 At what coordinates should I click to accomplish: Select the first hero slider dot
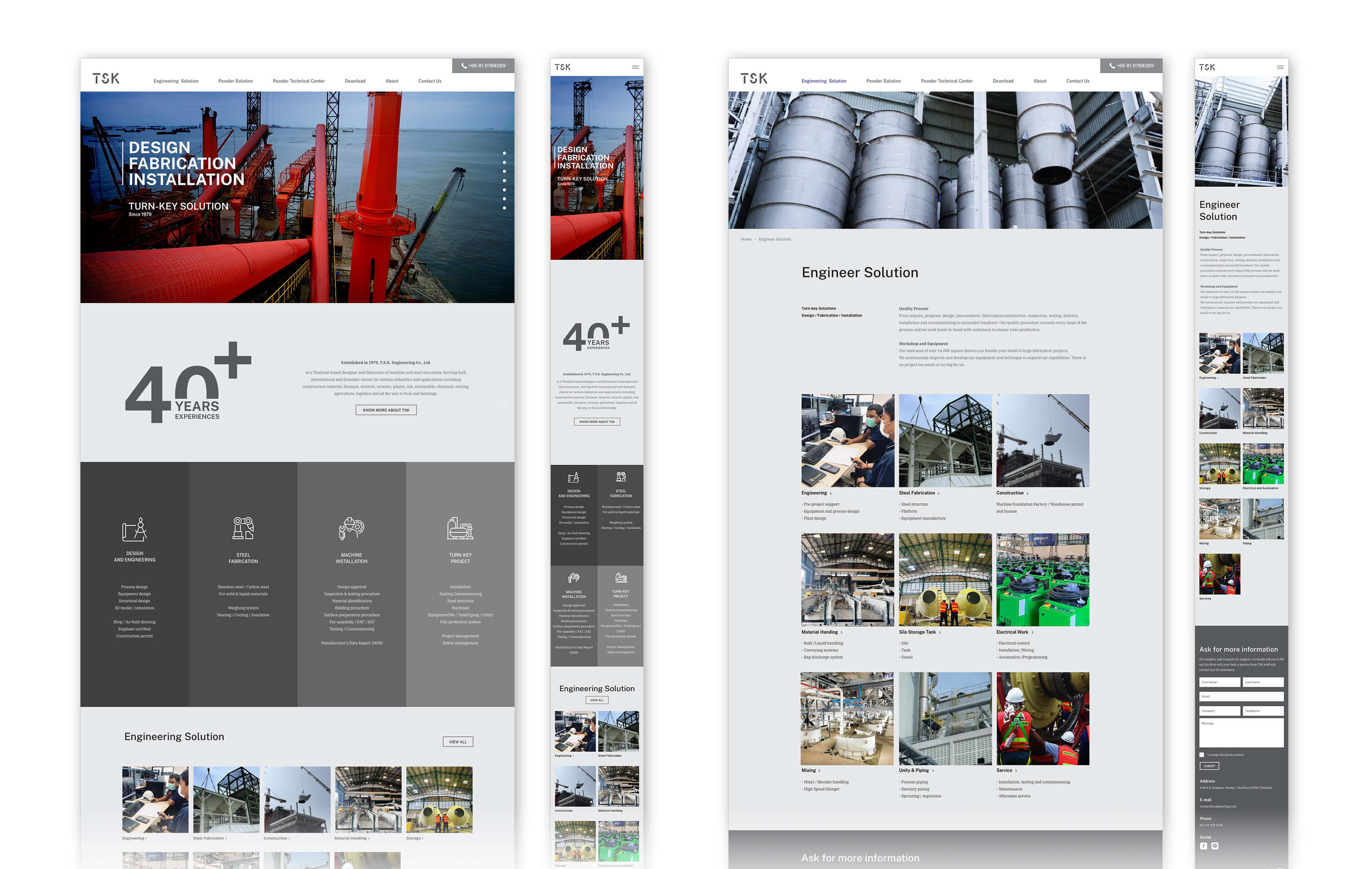point(504,153)
